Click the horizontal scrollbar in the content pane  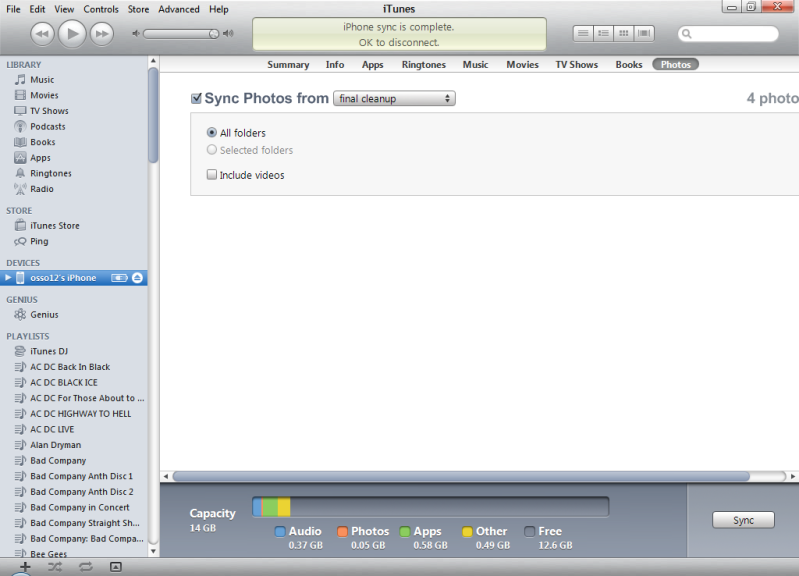point(461,476)
